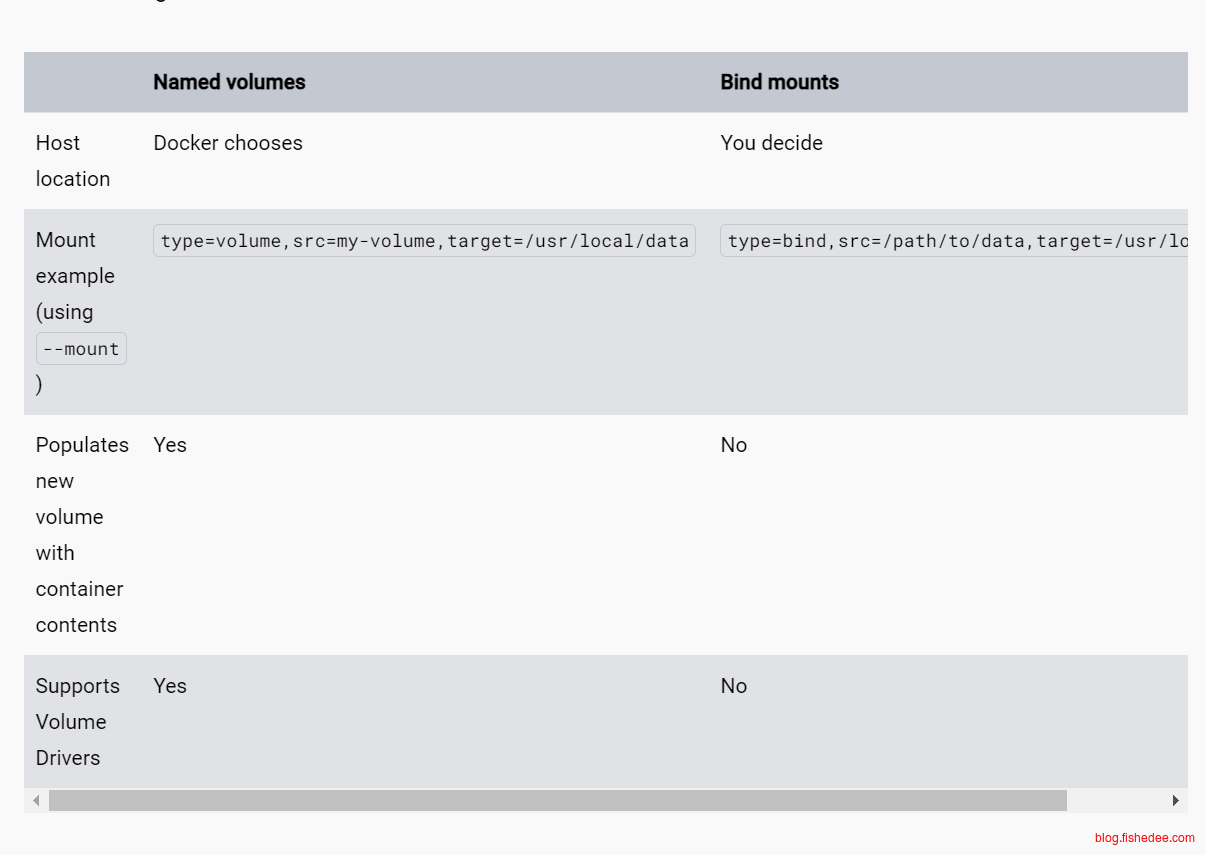Click No in the Populates new volume row
The image size is (1206, 855).
click(x=733, y=445)
